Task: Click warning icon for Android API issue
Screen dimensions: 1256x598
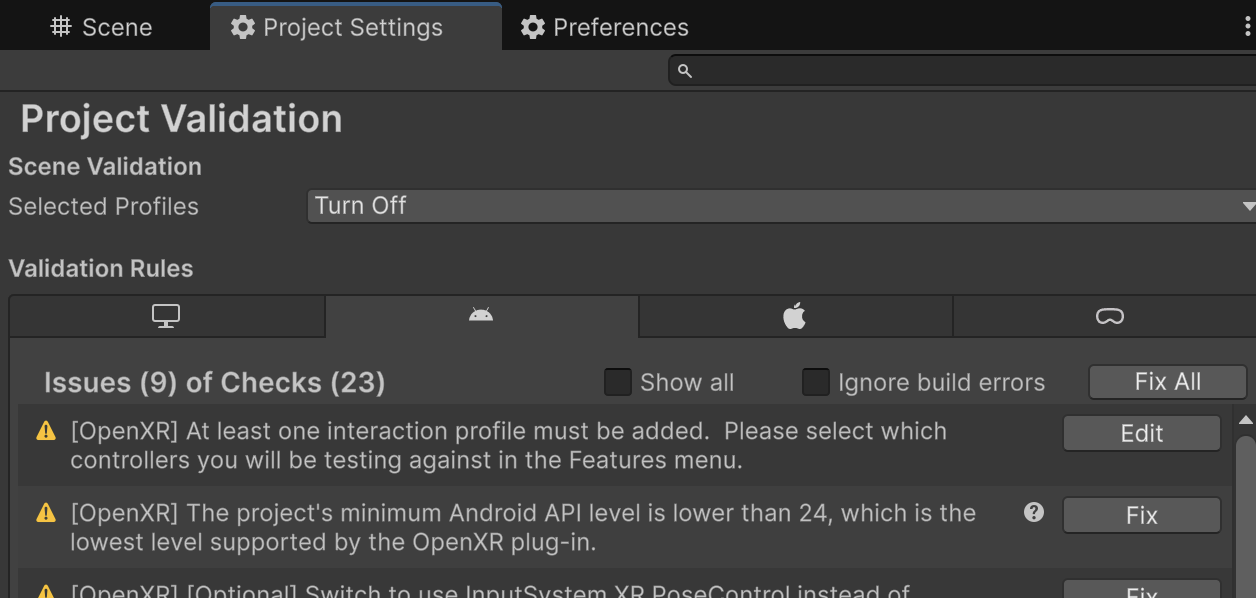Action: 46,514
